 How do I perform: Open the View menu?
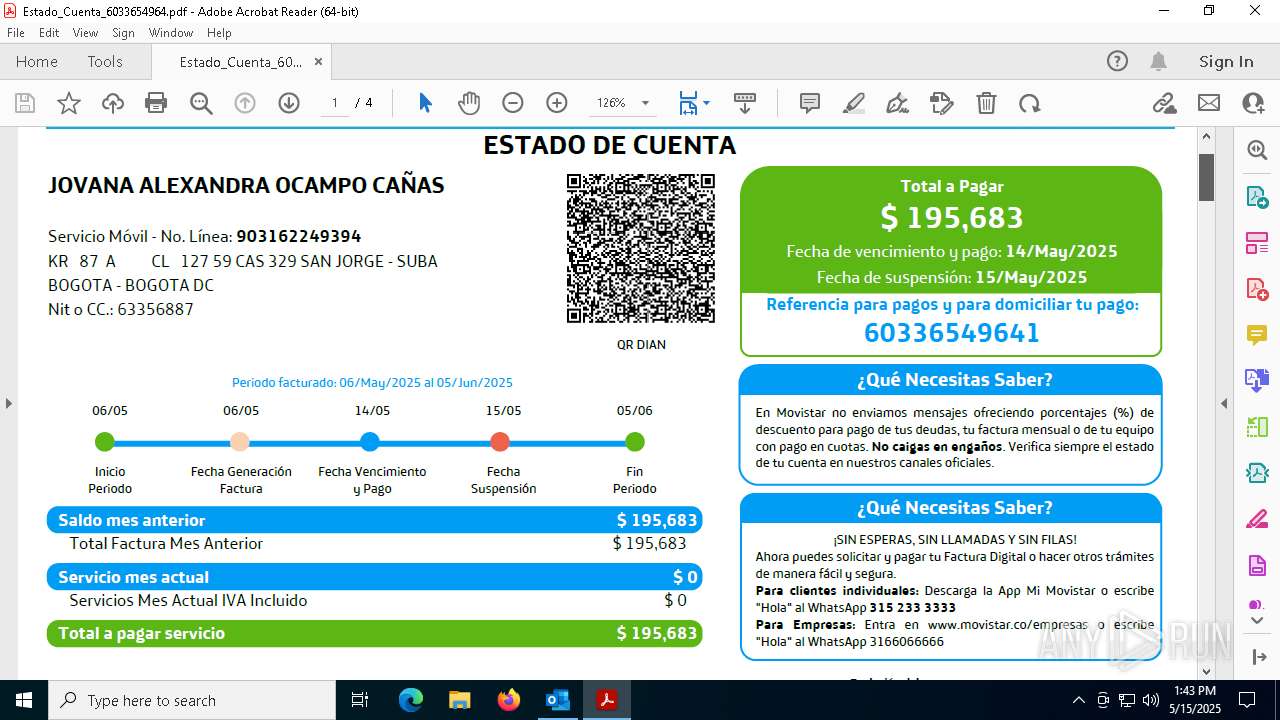click(85, 33)
